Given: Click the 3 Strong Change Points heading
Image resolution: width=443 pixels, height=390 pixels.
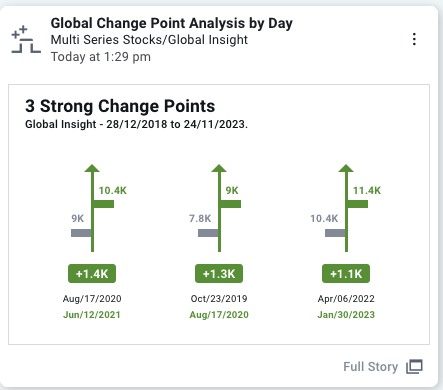Looking at the screenshot, I should [120, 106].
